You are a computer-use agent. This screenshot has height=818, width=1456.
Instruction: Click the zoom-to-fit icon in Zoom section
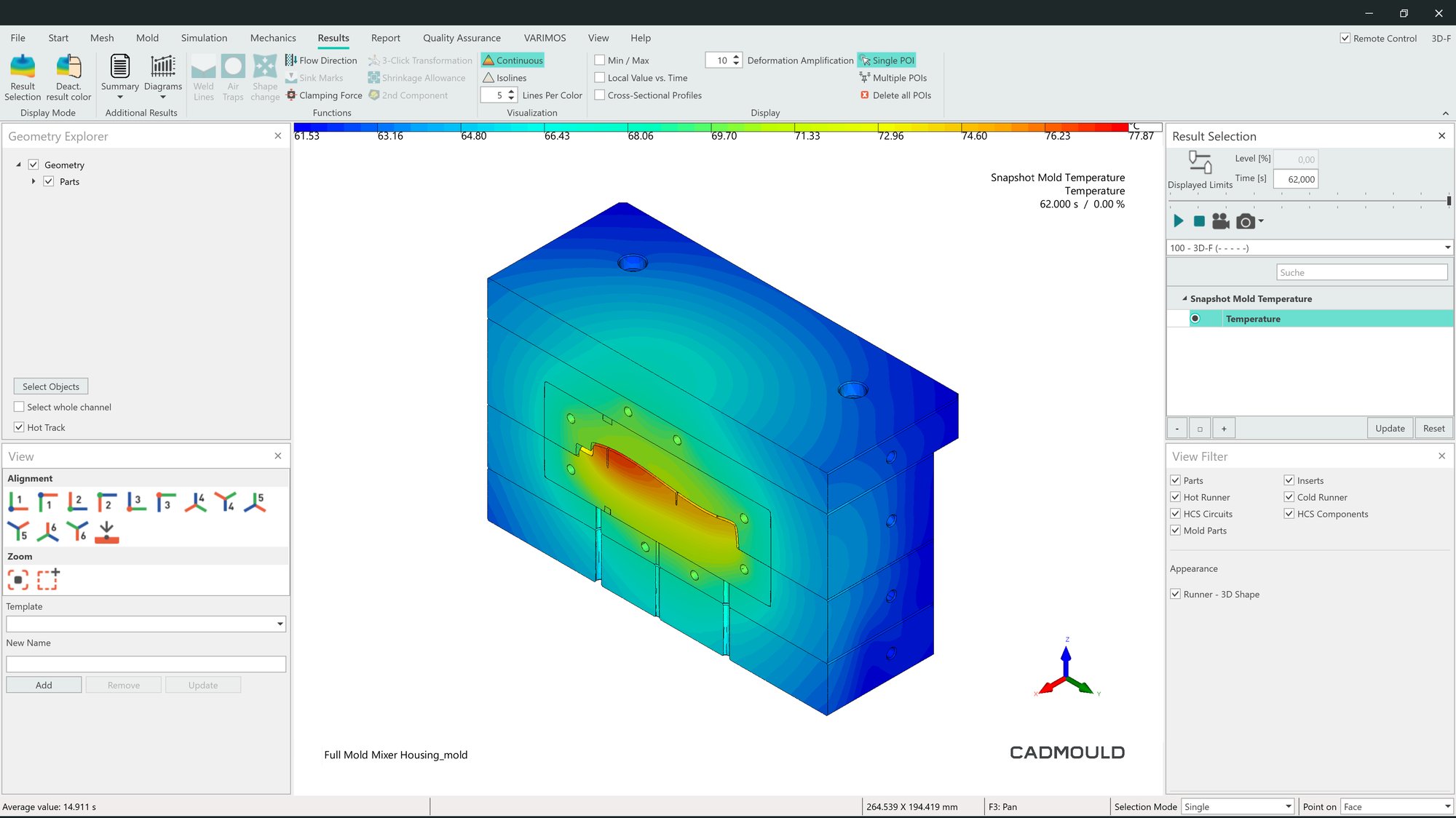[x=18, y=579]
